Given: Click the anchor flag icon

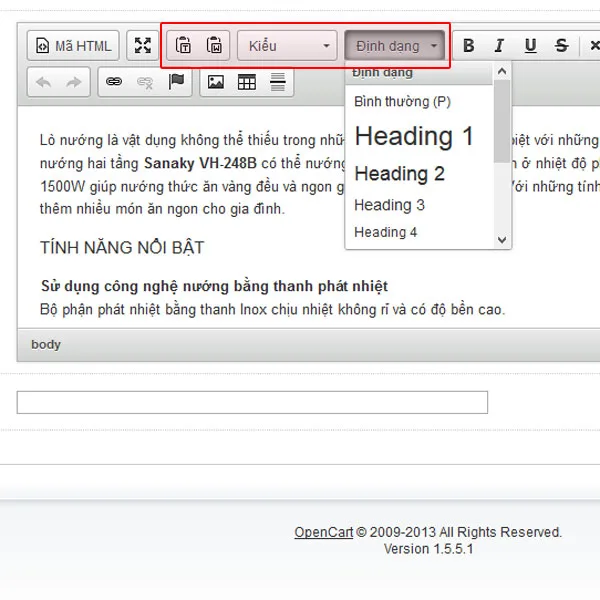Looking at the screenshot, I should point(176,82).
